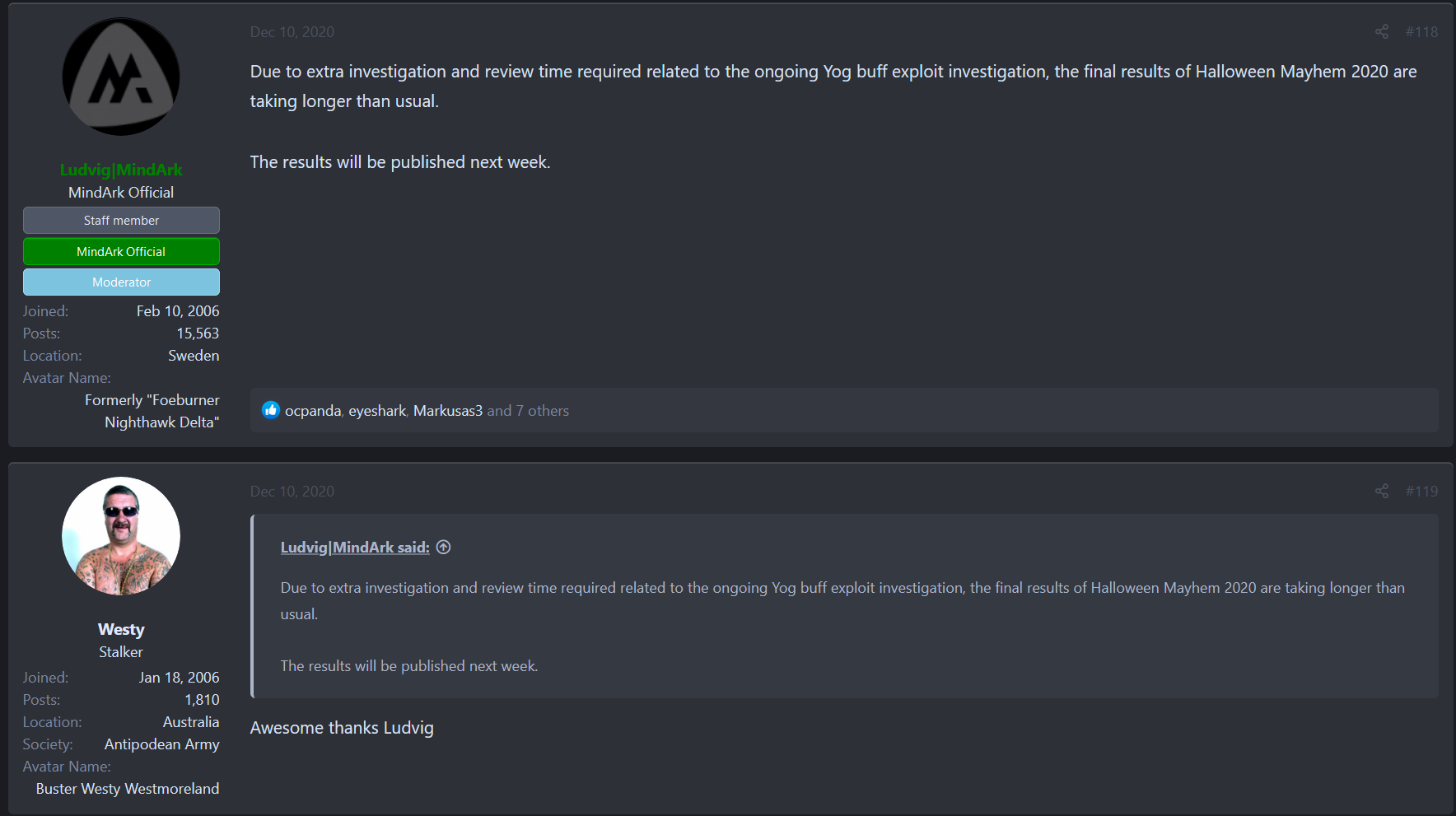Click the Staff member badge

click(x=121, y=221)
